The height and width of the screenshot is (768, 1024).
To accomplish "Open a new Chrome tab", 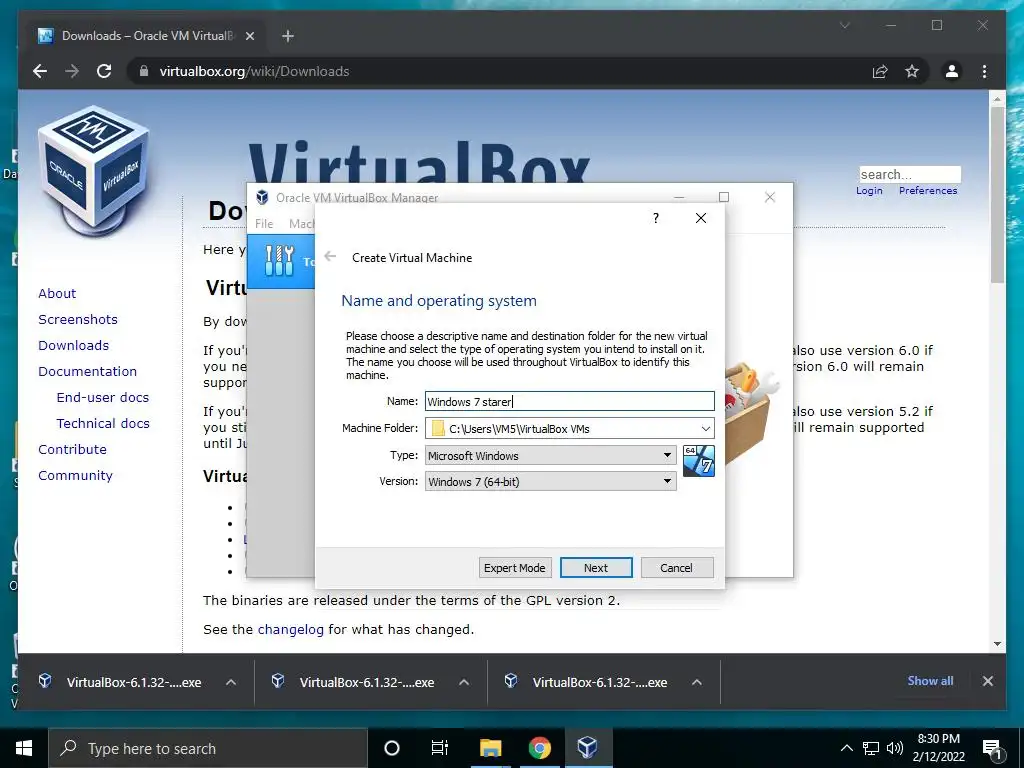I will click(287, 36).
